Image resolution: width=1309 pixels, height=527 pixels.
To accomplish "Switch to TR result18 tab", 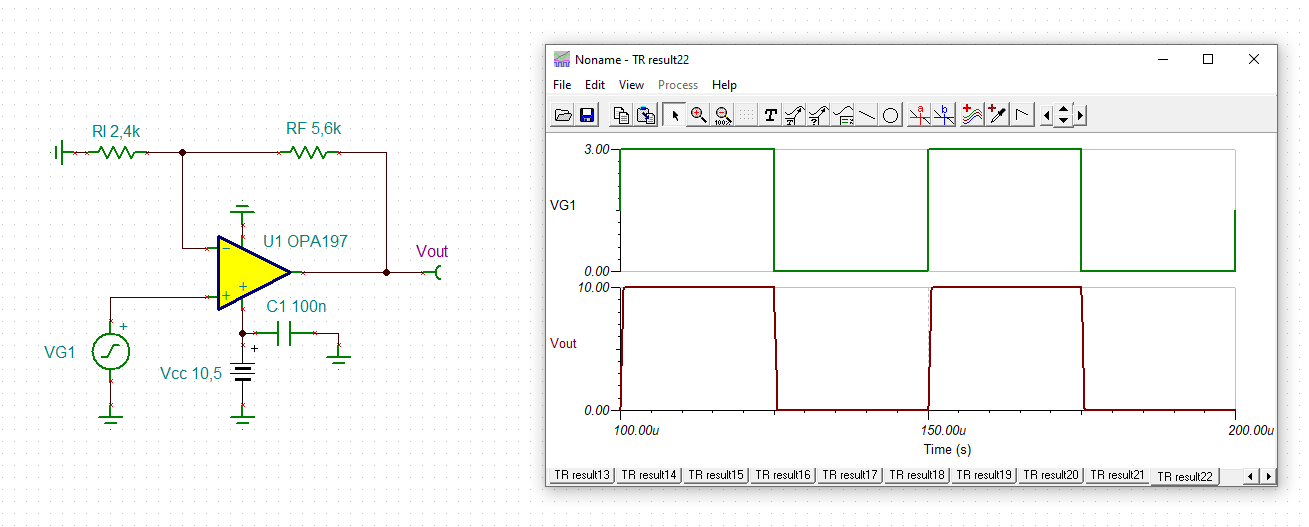I will pyautogui.click(x=917, y=475).
